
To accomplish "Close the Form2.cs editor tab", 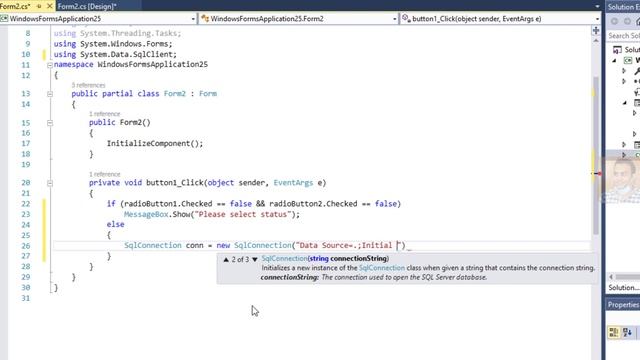I will (x=50, y=6).
